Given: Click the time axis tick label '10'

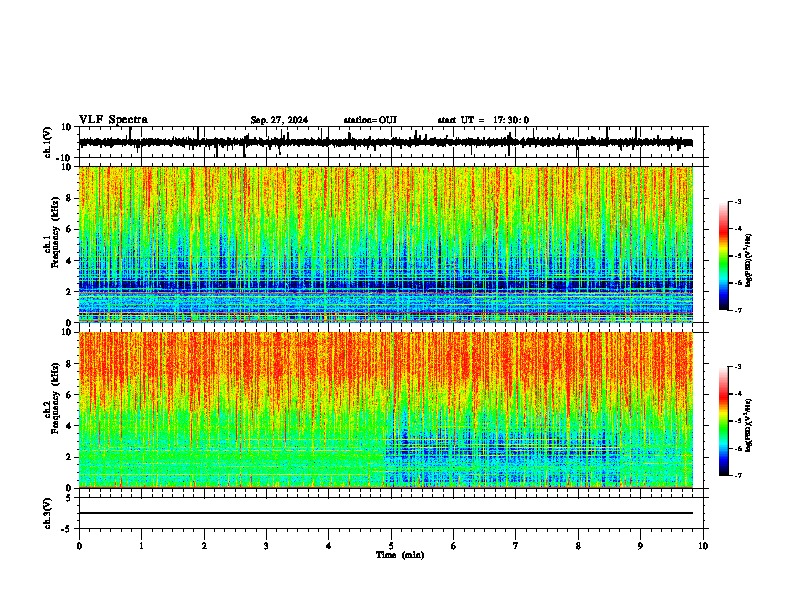Looking at the screenshot, I should pyautogui.click(x=703, y=546).
